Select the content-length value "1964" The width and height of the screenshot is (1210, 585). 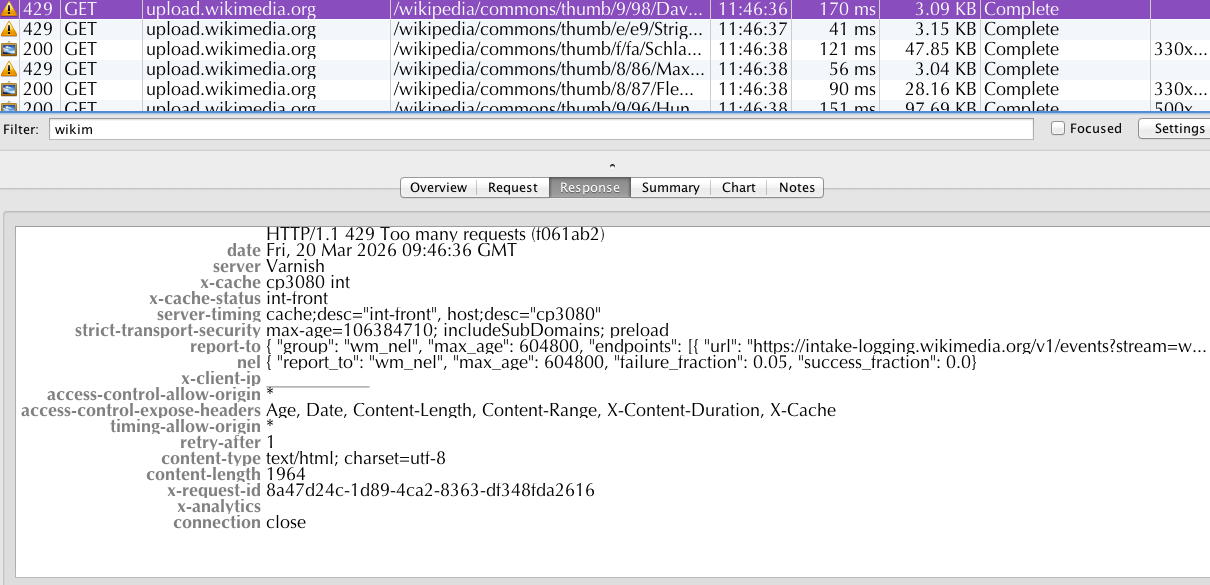coord(286,474)
